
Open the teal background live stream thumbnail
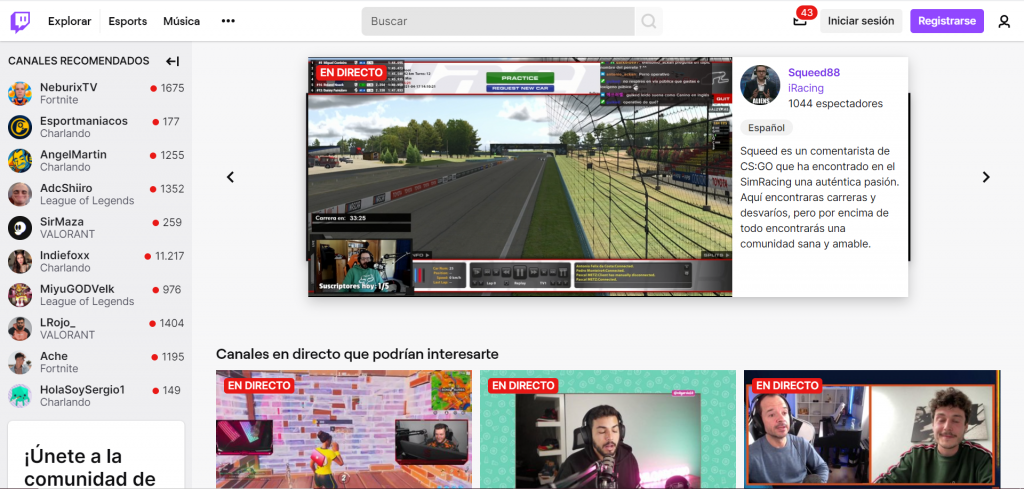click(608, 429)
